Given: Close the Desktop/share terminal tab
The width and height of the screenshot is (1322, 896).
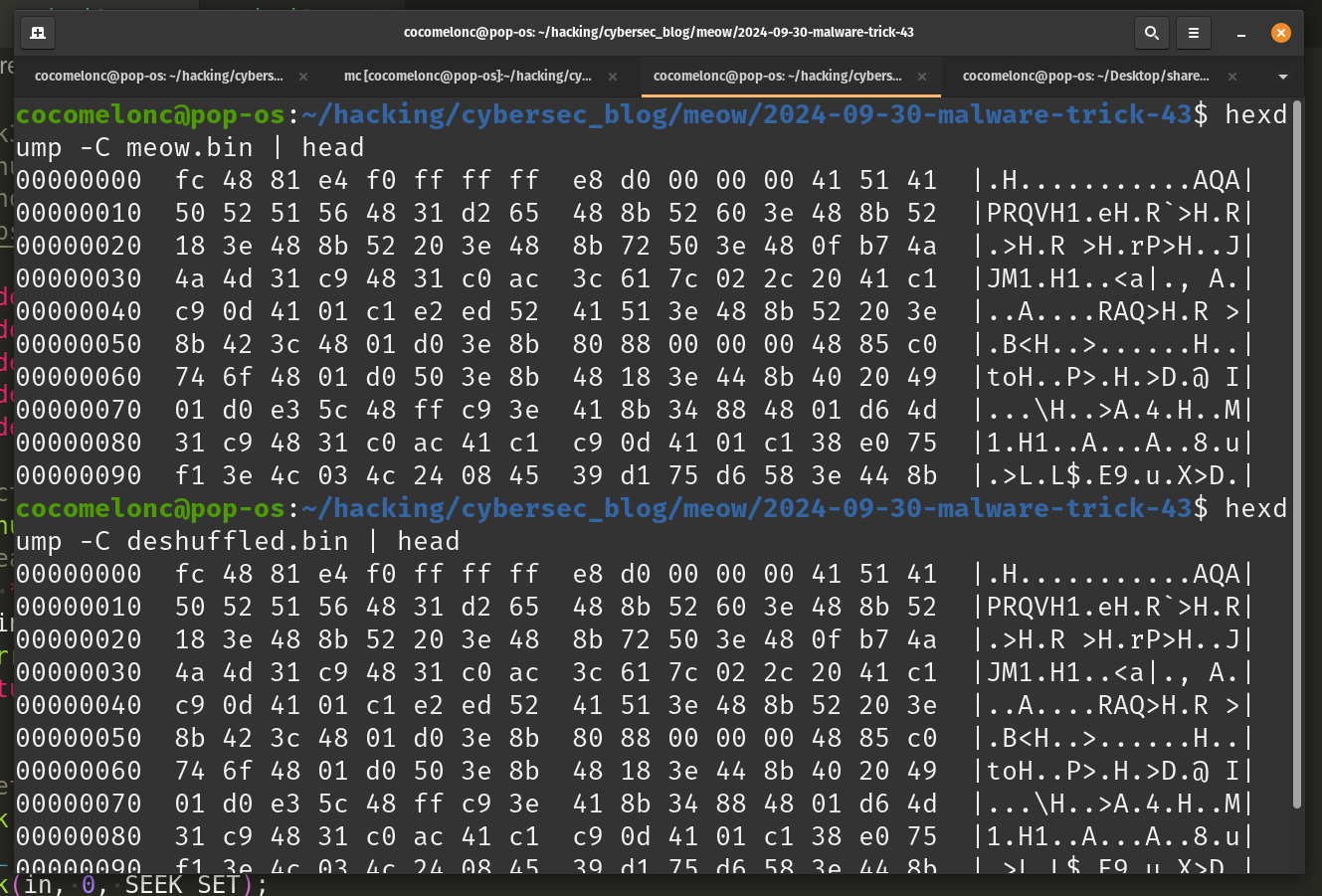Looking at the screenshot, I should (1232, 77).
